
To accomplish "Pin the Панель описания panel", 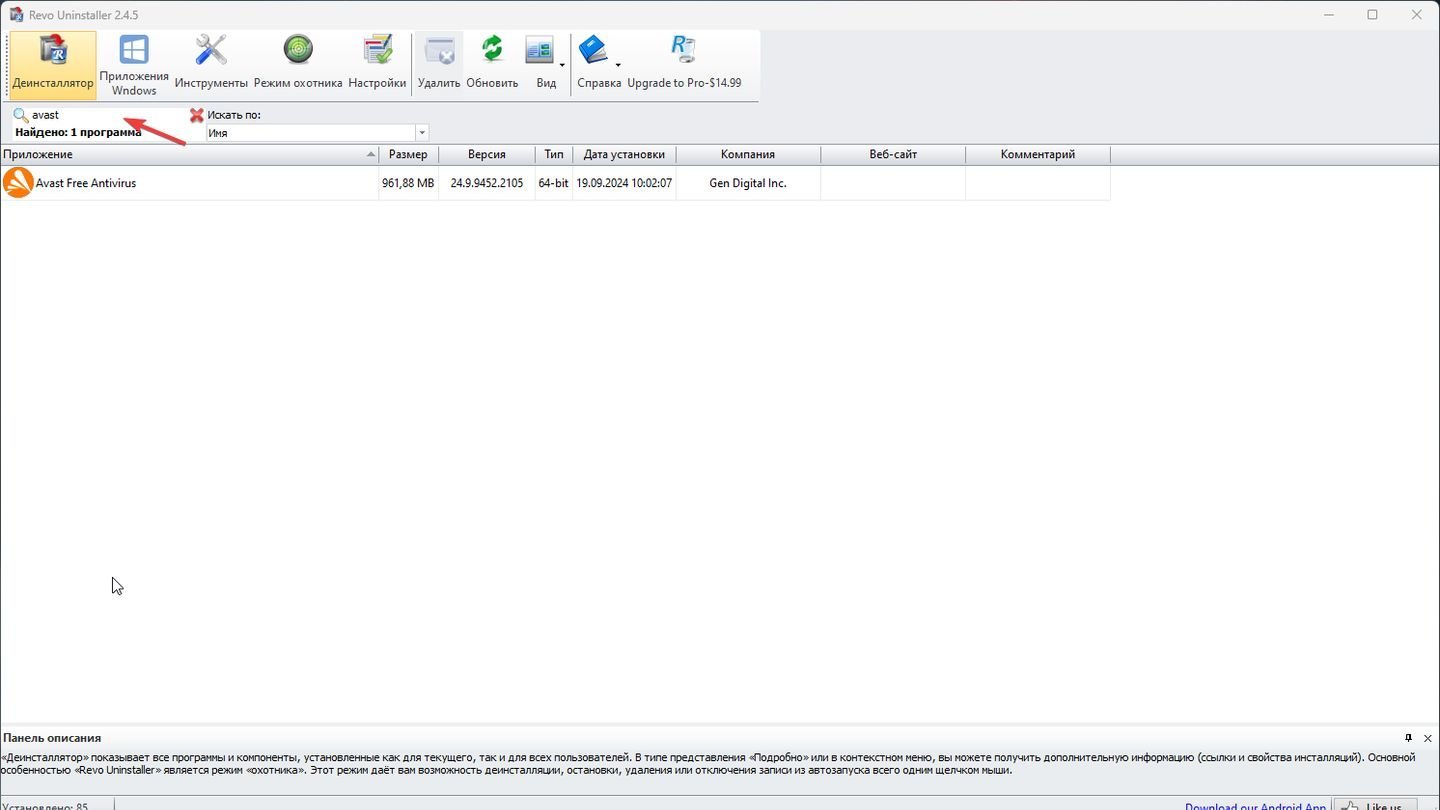I will point(1408,738).
